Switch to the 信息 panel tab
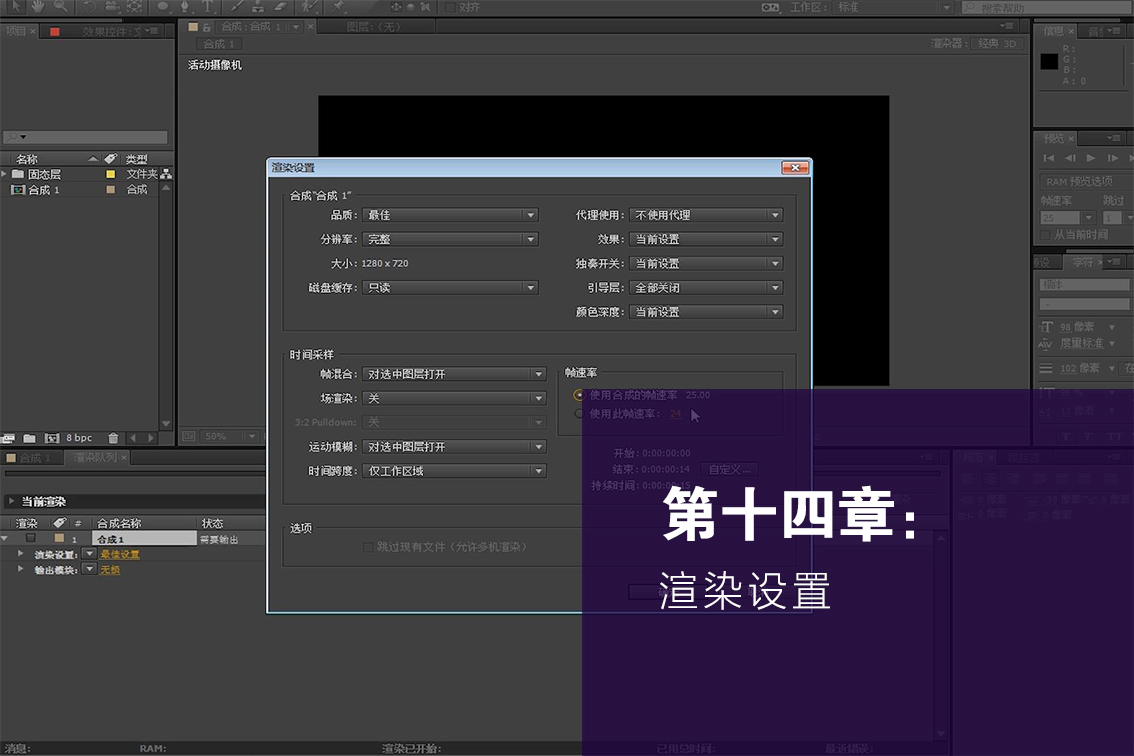This screenshot has height=756, width=1134. click(x=1053, y=31)
